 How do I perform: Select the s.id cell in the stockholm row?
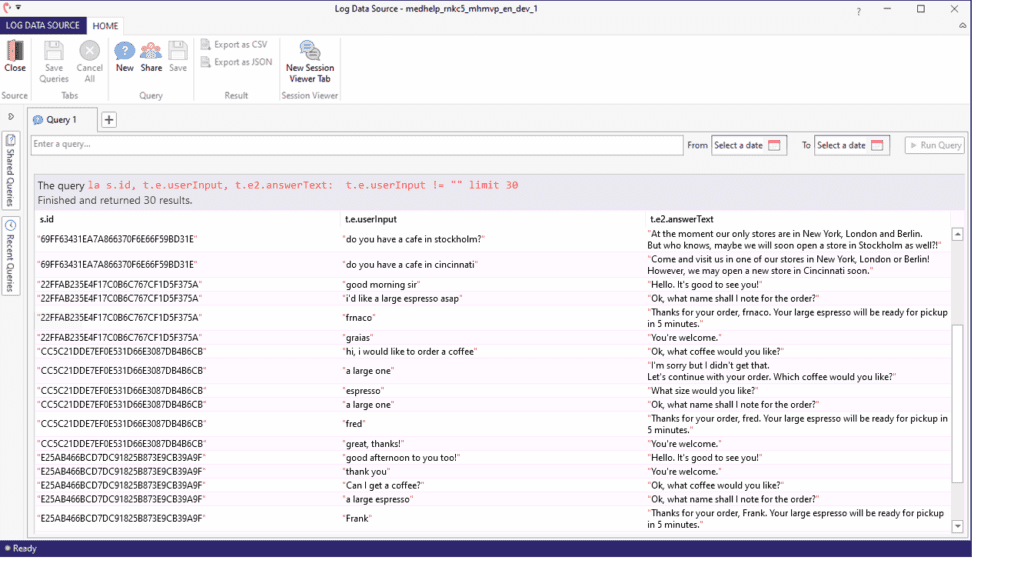118,240
